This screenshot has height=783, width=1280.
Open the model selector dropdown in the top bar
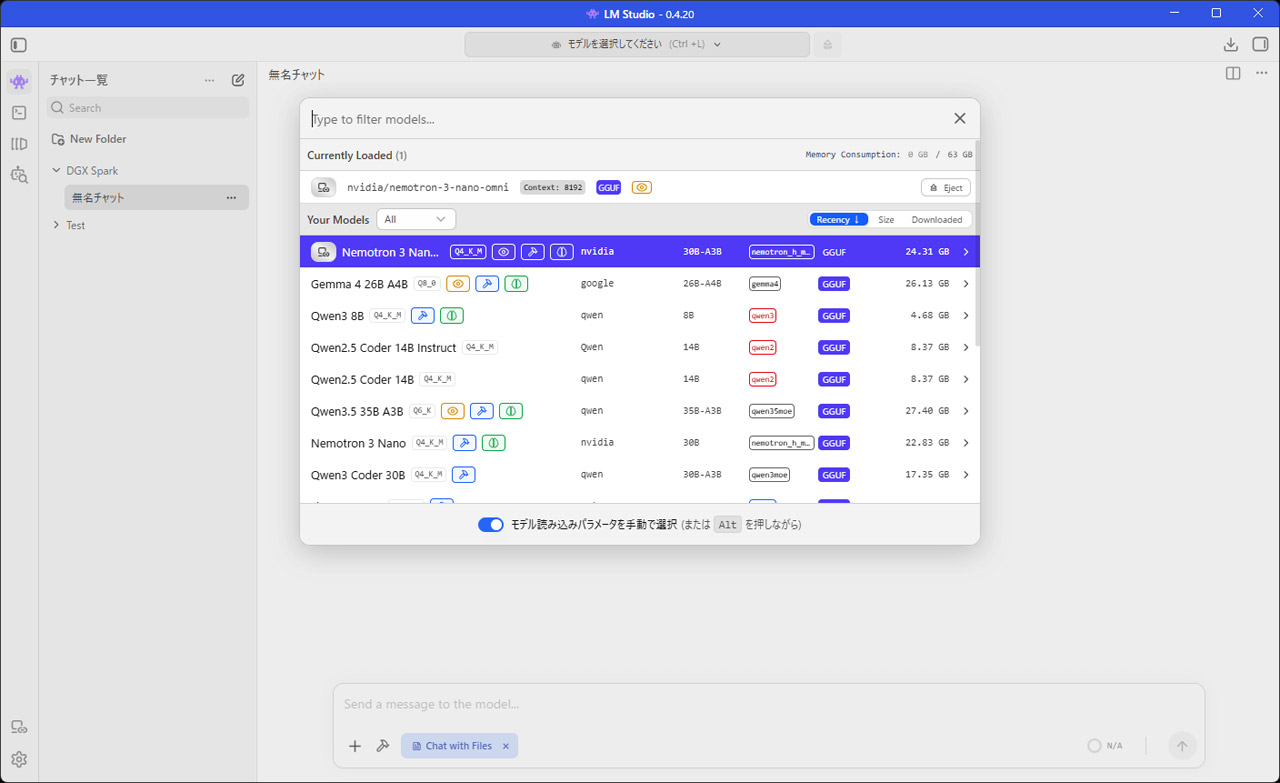[x=637, y=45]
